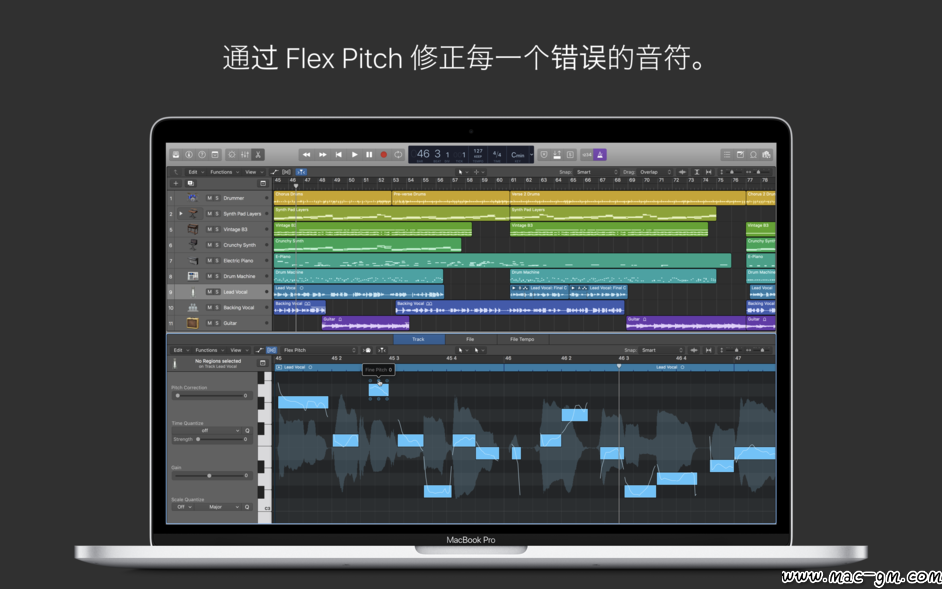Open LCD display mode arrow
The image size is (942, 589).
532,154
